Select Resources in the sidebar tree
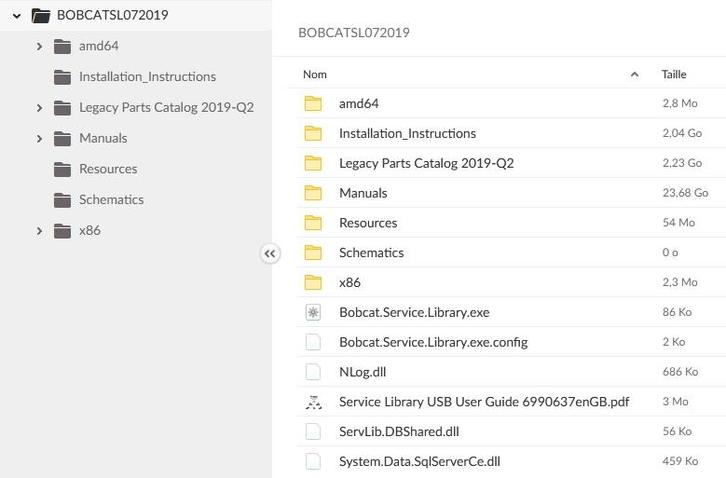 coord(108,169)
